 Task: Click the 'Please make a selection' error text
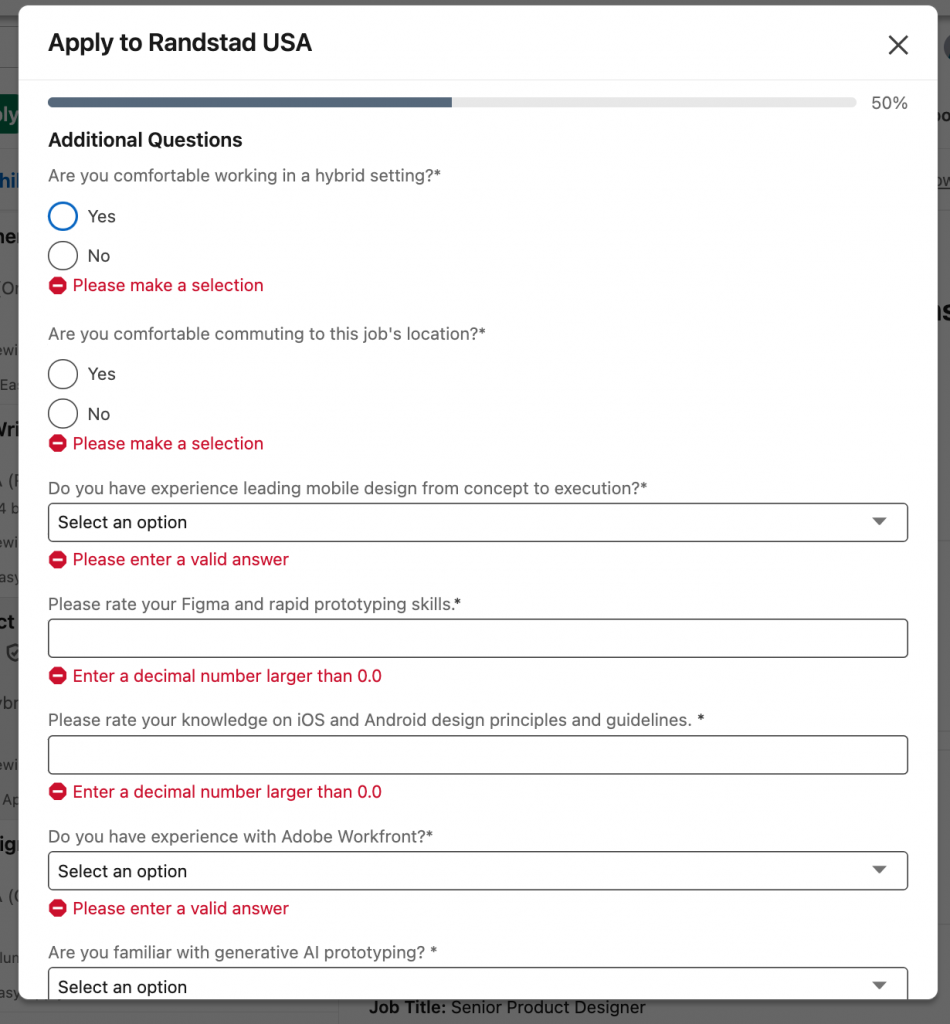point(167,285)
